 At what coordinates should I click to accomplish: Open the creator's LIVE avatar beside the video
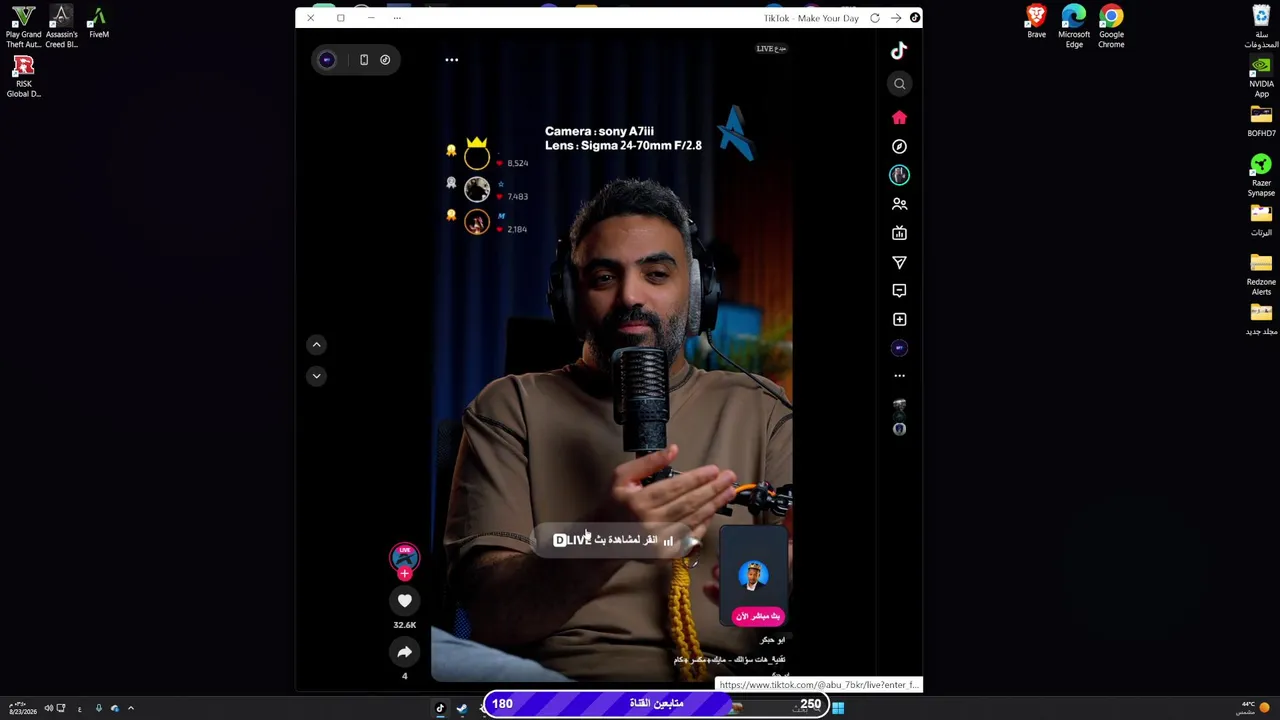pos(404,558)
